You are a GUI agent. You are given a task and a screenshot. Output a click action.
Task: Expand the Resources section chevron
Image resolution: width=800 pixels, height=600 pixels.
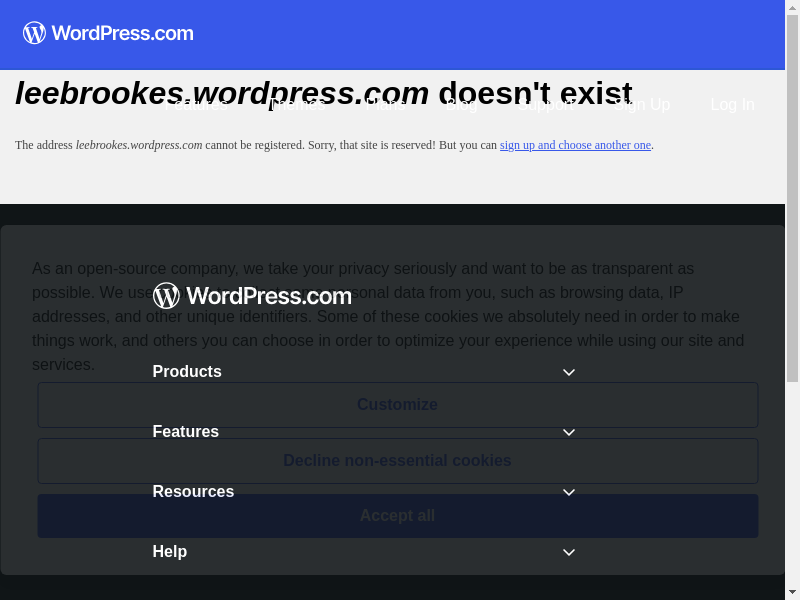click(569, 492)
